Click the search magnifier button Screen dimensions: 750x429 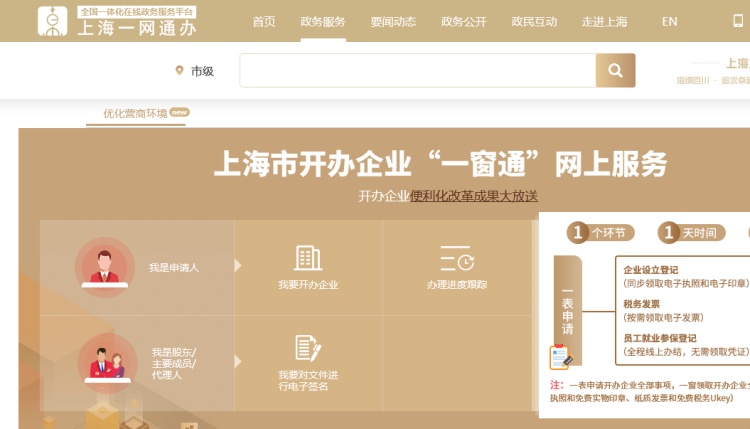point(615,70)
